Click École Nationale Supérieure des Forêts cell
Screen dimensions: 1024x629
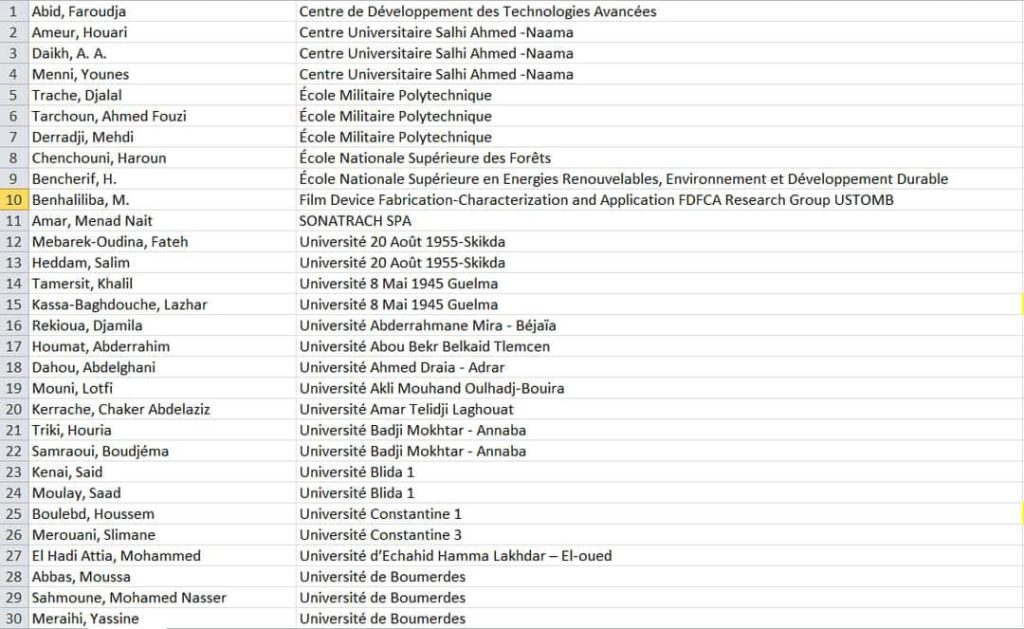[x=659, y=158]
